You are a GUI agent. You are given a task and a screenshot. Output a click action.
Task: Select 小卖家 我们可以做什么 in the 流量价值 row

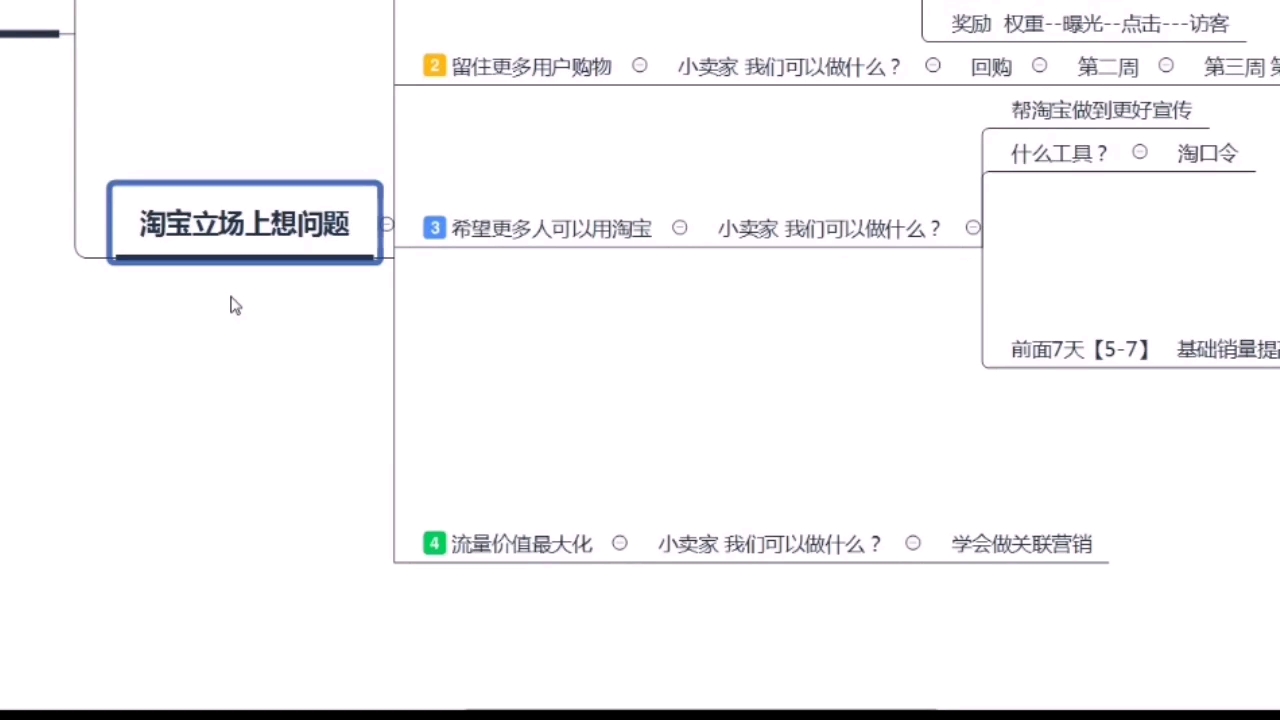coord(769,544)
